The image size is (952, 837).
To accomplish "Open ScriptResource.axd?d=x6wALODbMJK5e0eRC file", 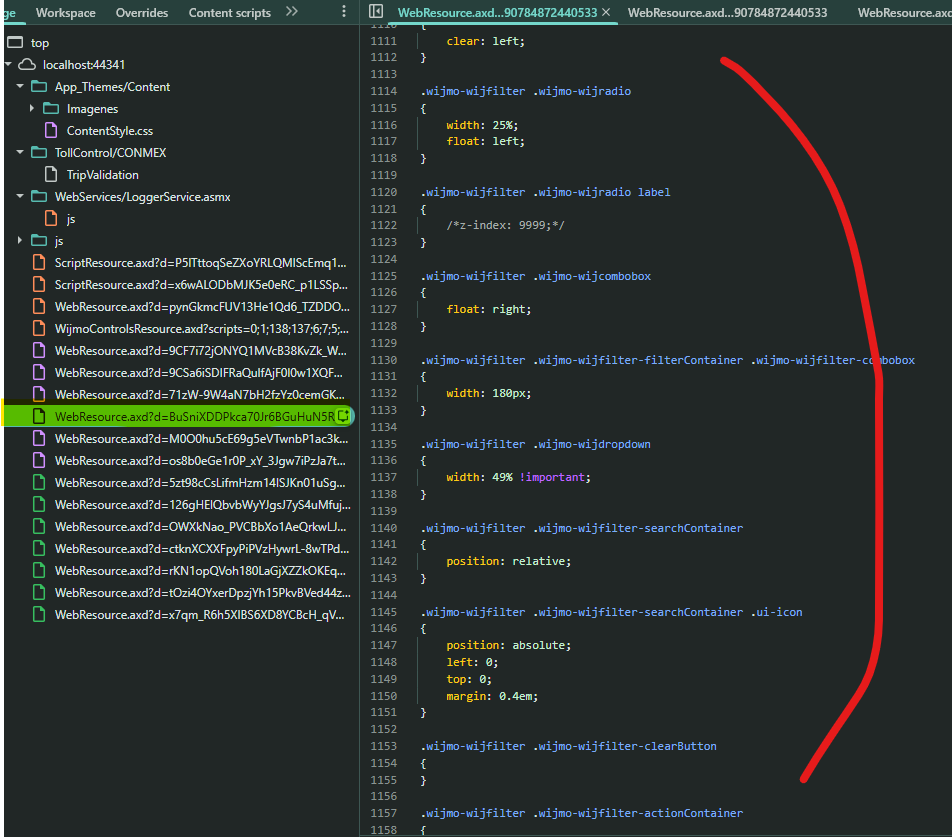I will pyautogui.click(x=201, y=285).
